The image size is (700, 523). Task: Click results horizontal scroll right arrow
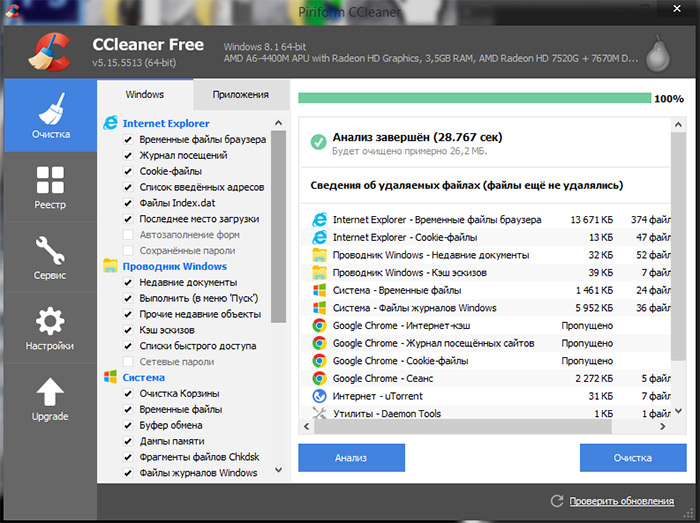(662, 426)
